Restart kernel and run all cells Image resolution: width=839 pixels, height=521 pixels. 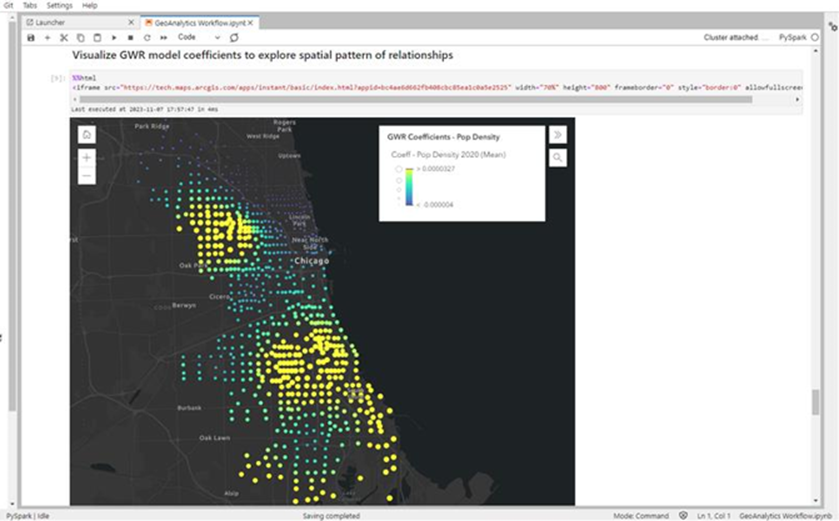click(x=164, y=38)
